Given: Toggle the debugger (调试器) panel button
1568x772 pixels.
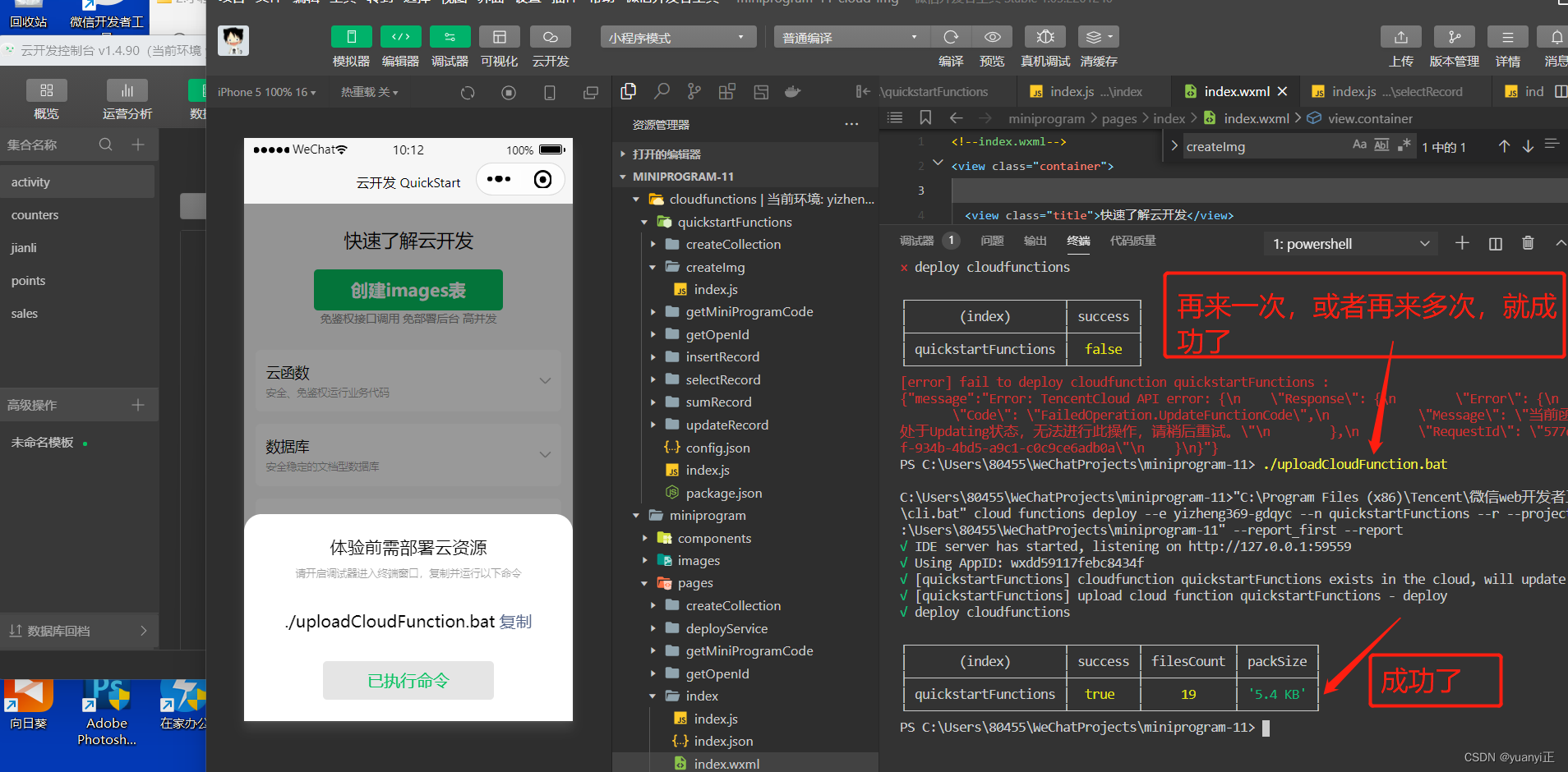Looking at the screenshot, I should [x=450, y=37].
